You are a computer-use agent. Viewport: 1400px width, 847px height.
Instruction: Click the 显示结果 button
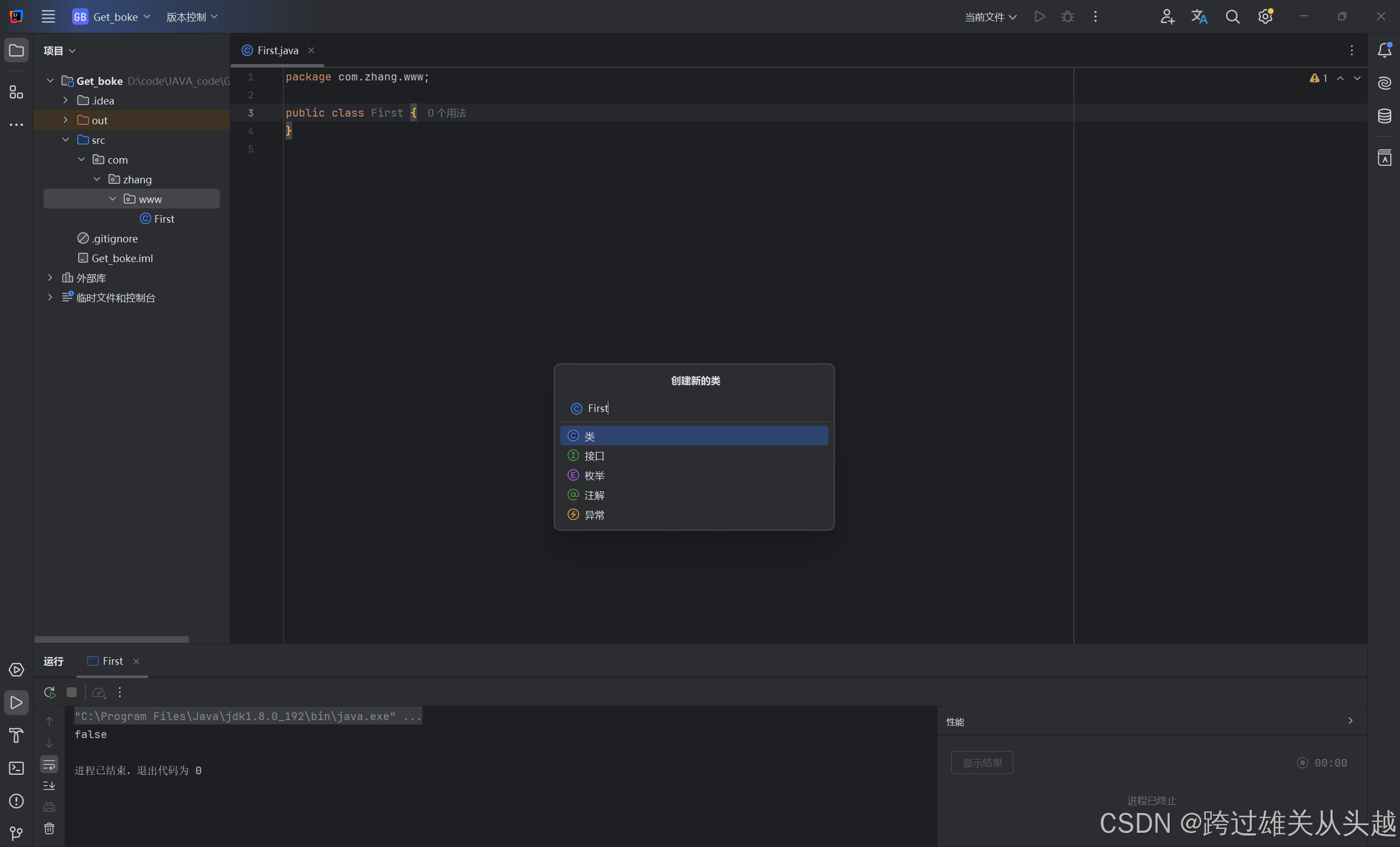(x=981, y=762)
